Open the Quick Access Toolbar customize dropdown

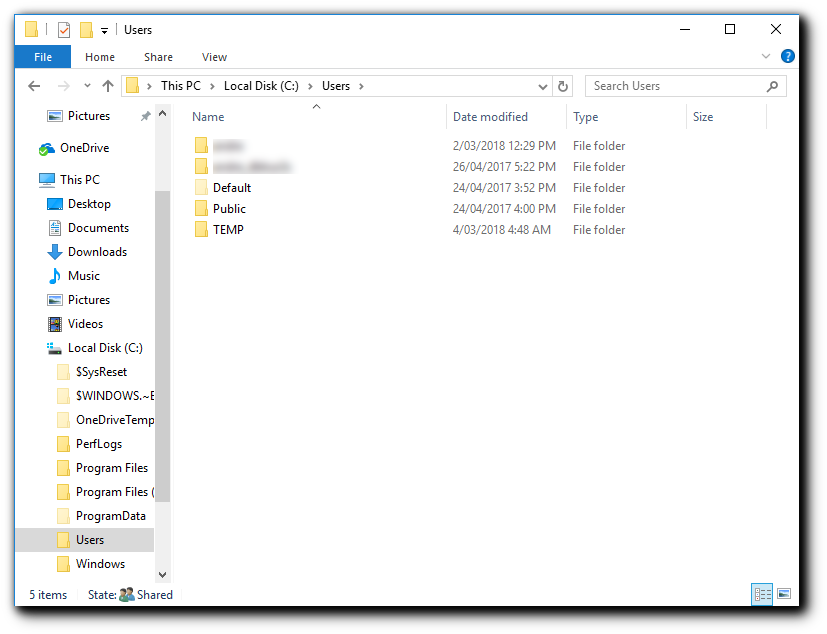(x=103, y=30)
